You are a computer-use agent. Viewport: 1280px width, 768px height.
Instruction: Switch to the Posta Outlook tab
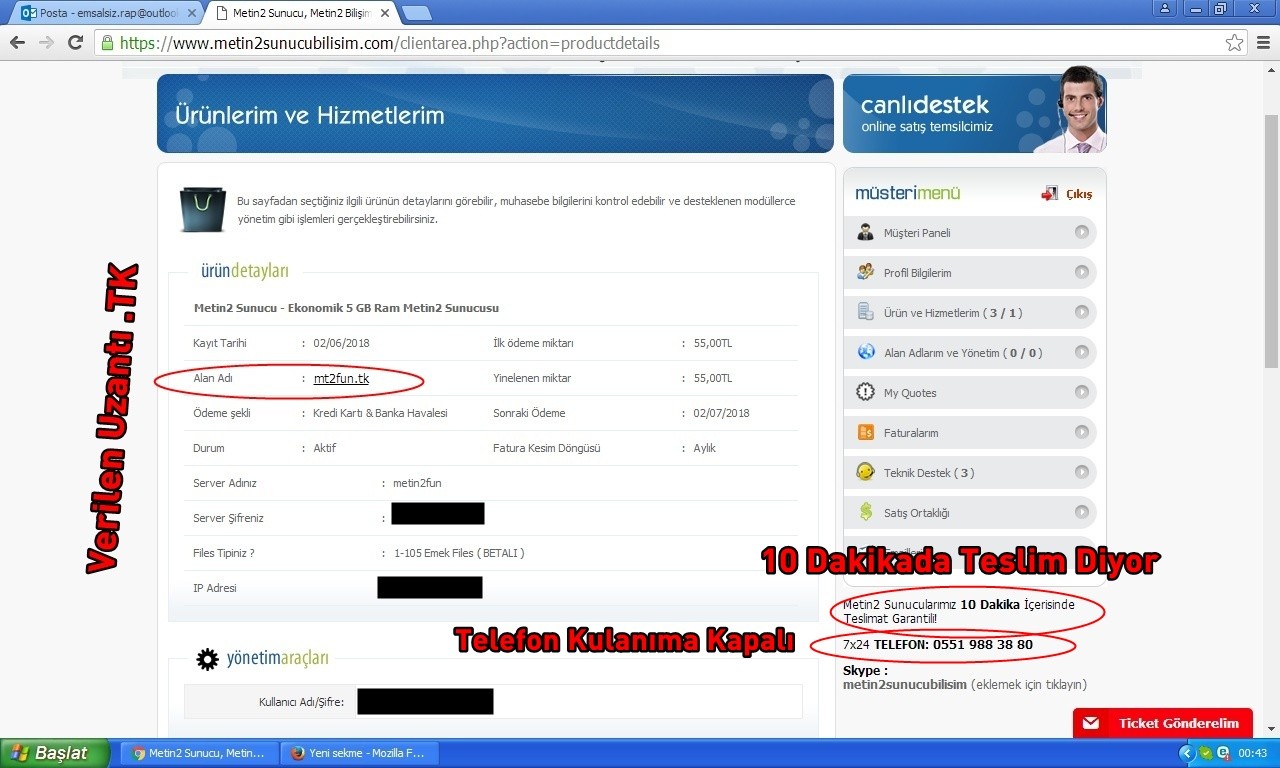109,13
